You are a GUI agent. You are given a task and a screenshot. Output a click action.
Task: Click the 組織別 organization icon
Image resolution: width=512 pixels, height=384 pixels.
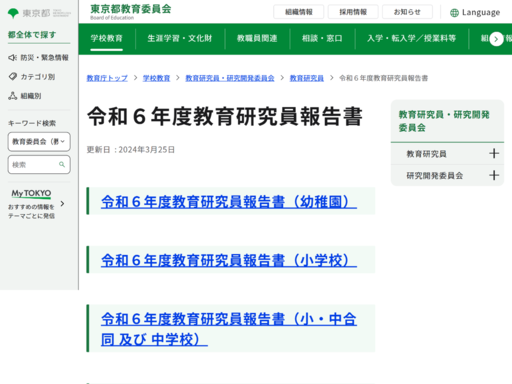[12, 96]
